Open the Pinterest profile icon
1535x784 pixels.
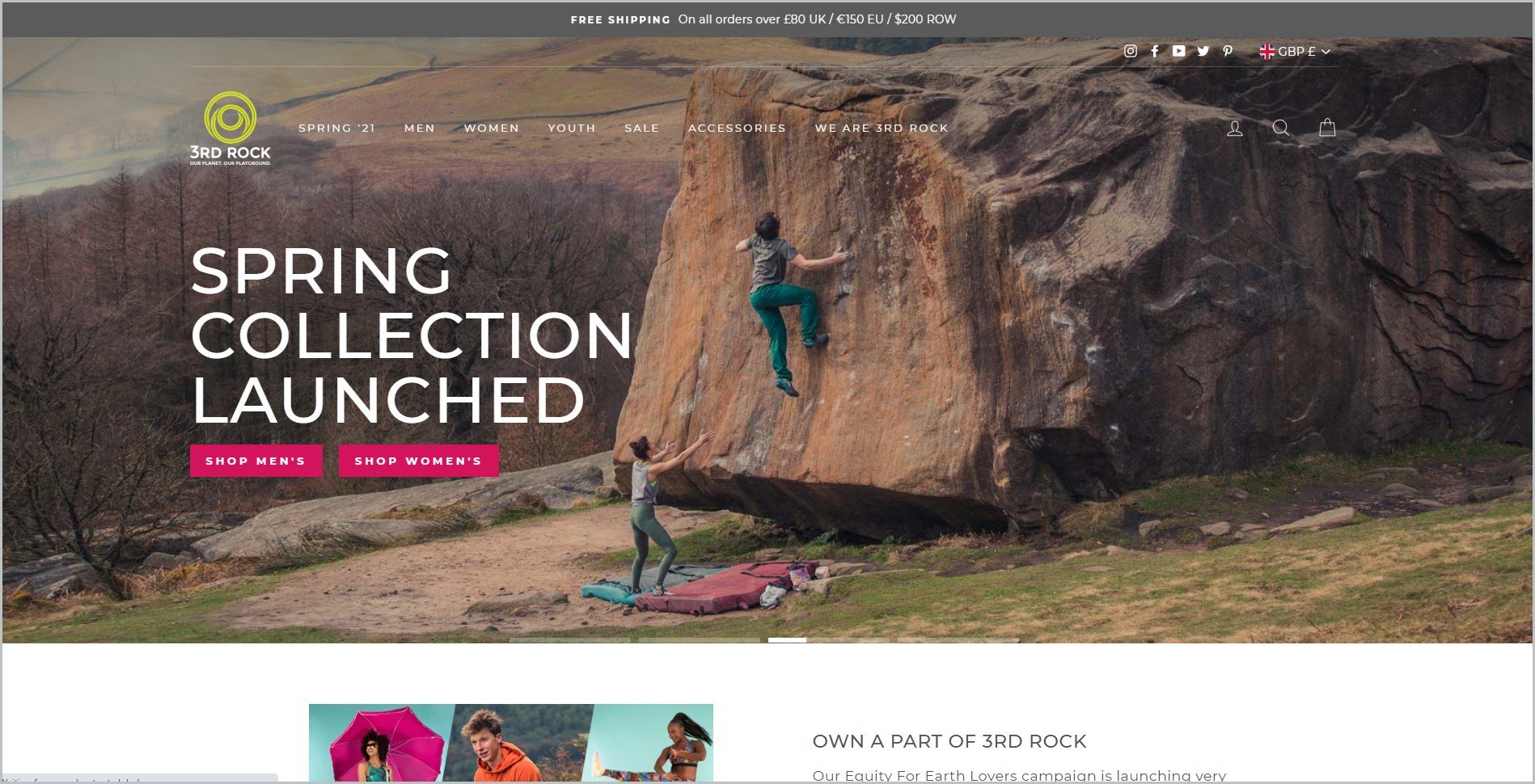tap(1228, 51)
